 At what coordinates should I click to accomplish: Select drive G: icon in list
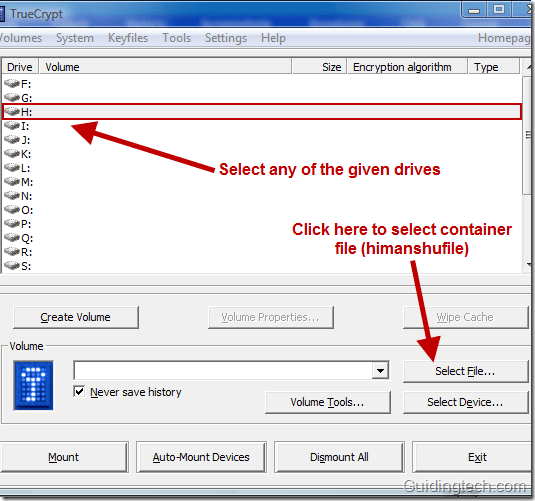pos(12,98)
